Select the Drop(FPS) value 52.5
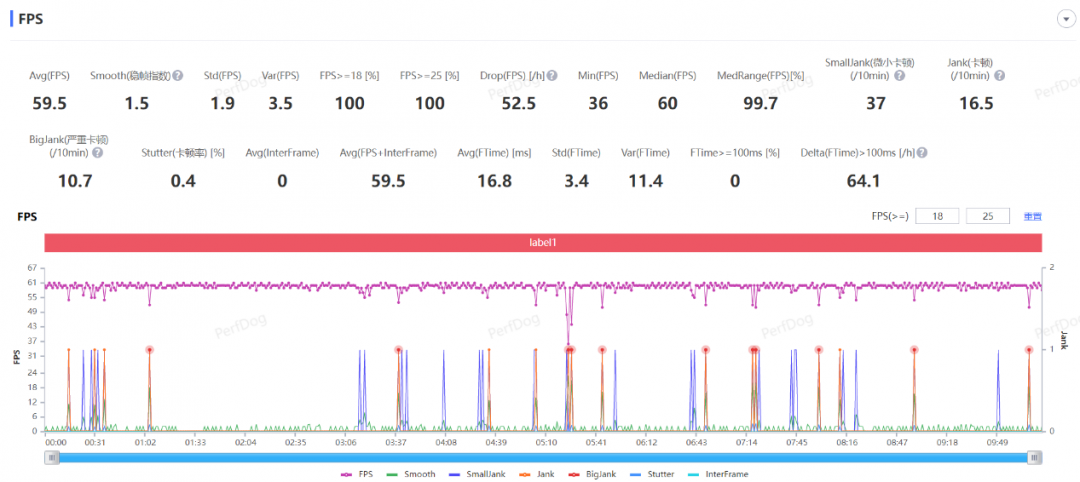1080x482 pixels. pyautogui.click(x=518, y=104)
